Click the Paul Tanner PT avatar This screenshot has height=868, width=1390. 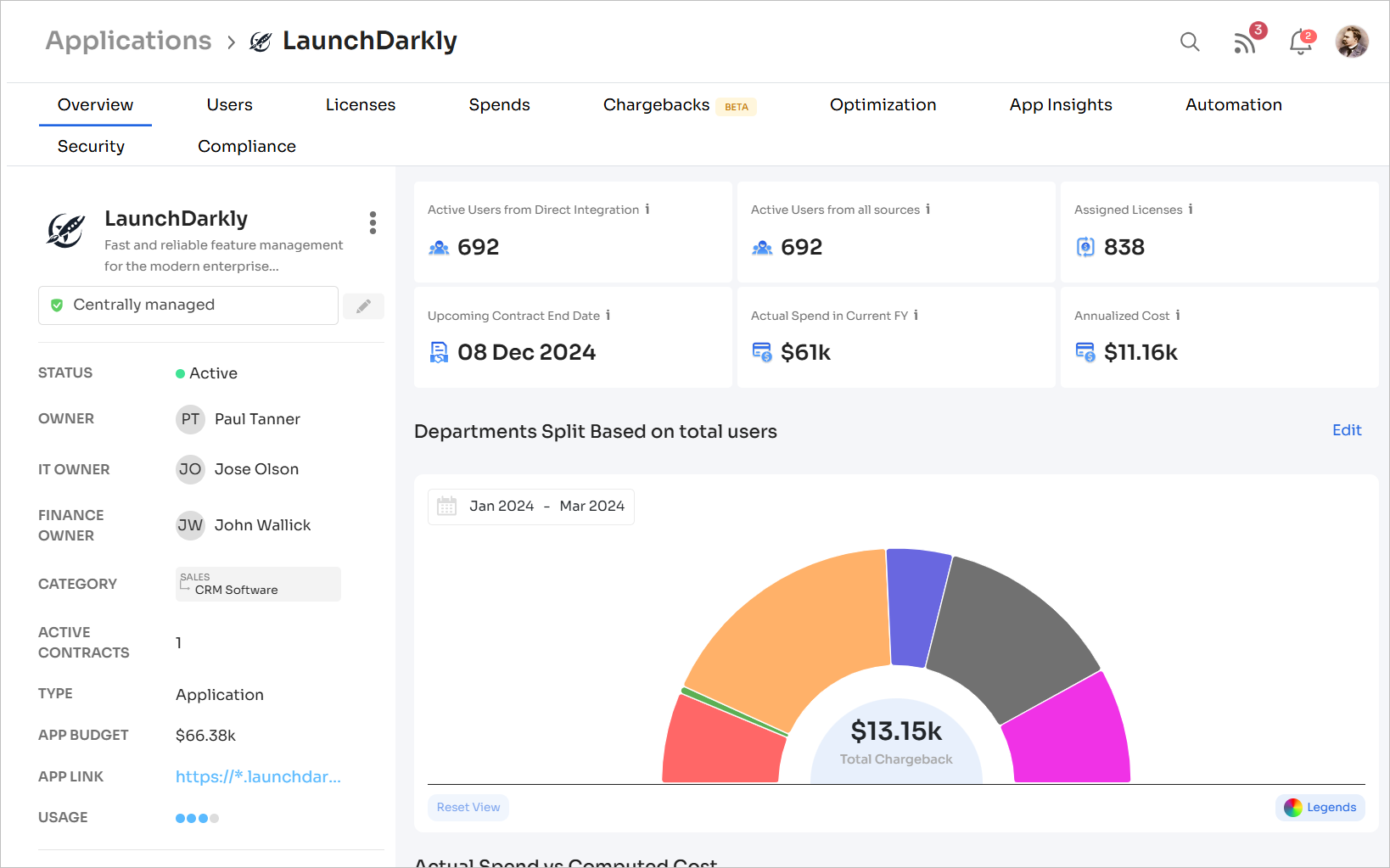pos(190,419)
